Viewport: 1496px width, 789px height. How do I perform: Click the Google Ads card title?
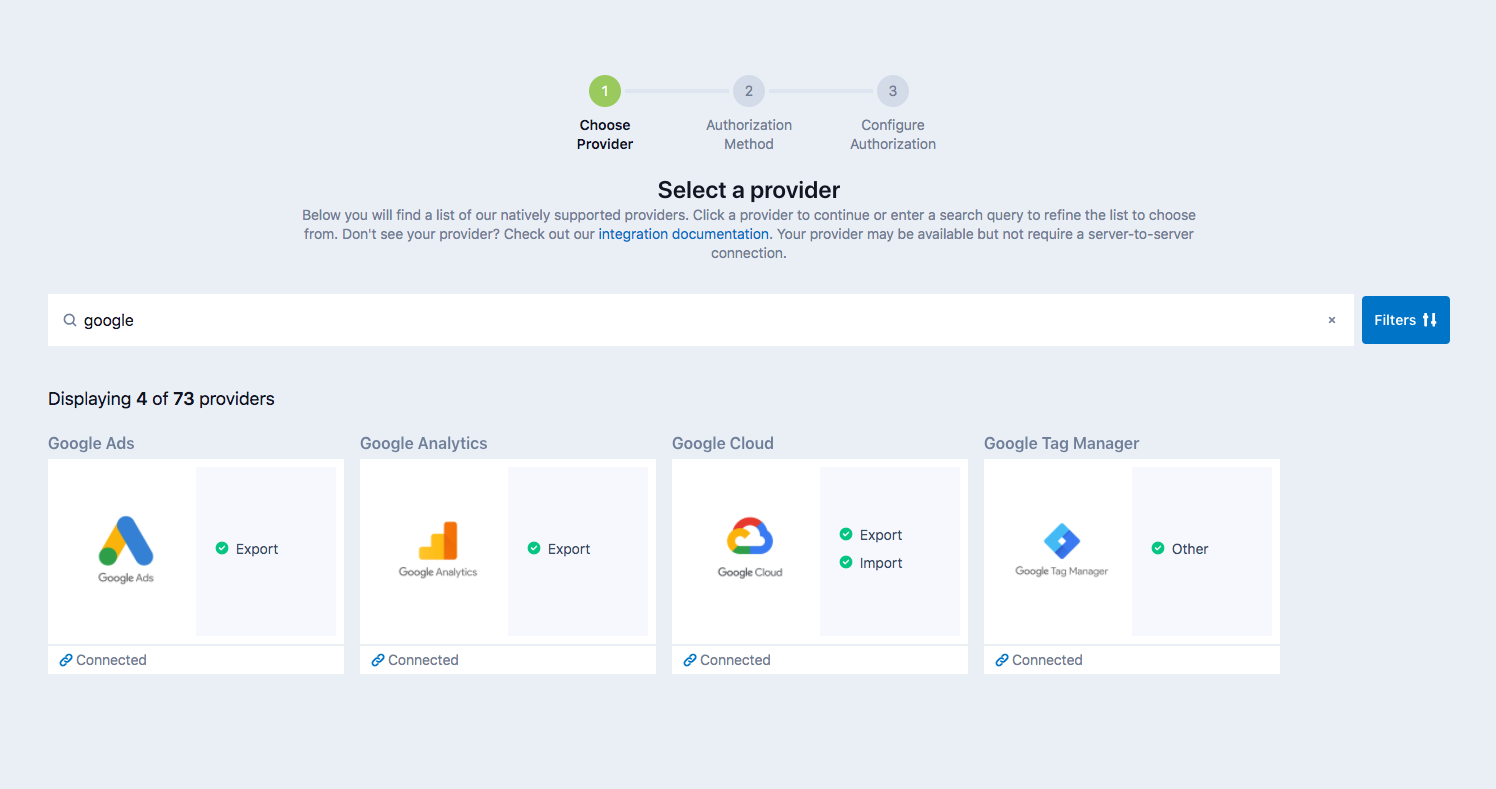[x=91, y=443]
